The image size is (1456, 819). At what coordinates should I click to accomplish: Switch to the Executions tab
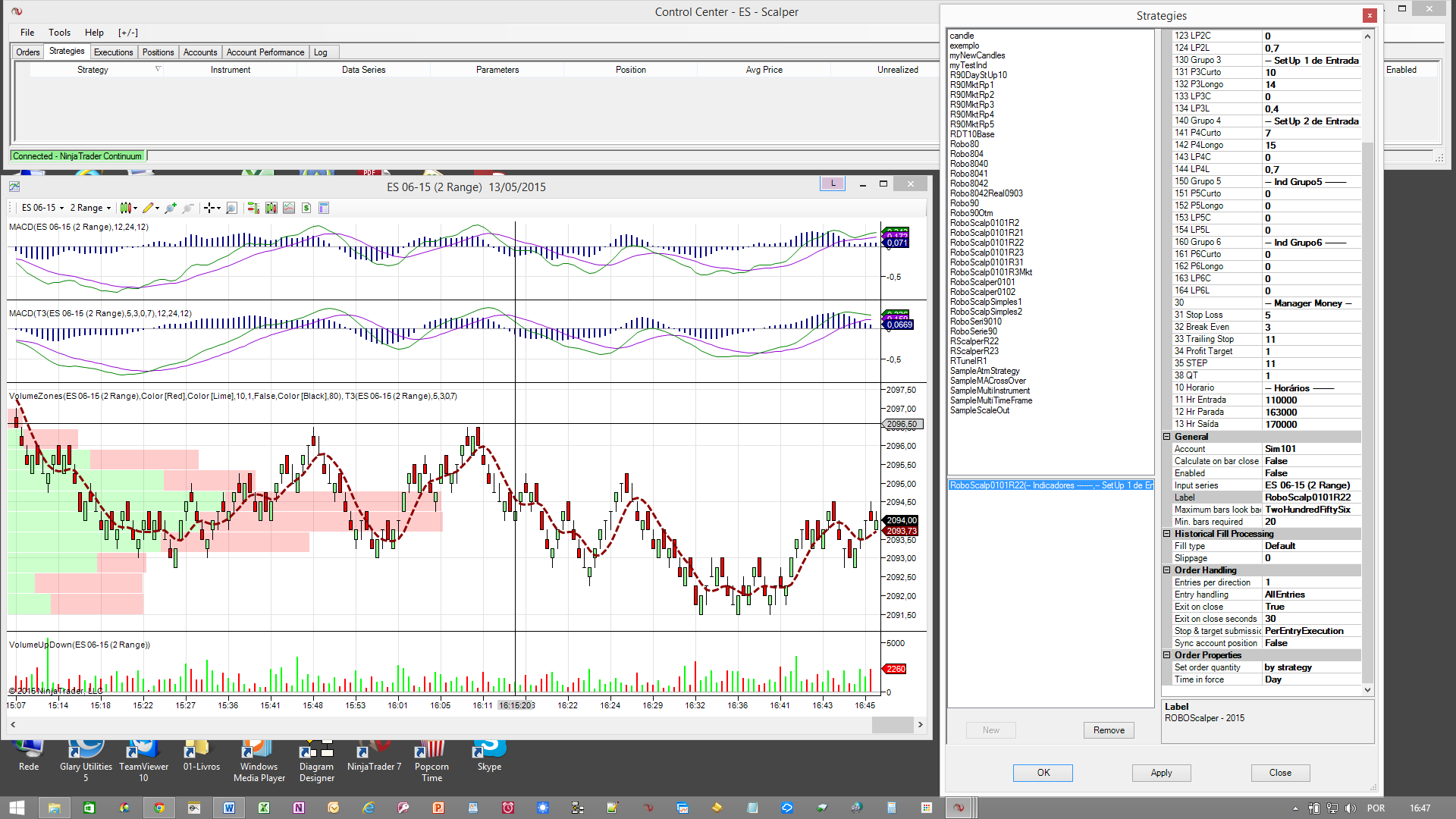coord(113,52)
